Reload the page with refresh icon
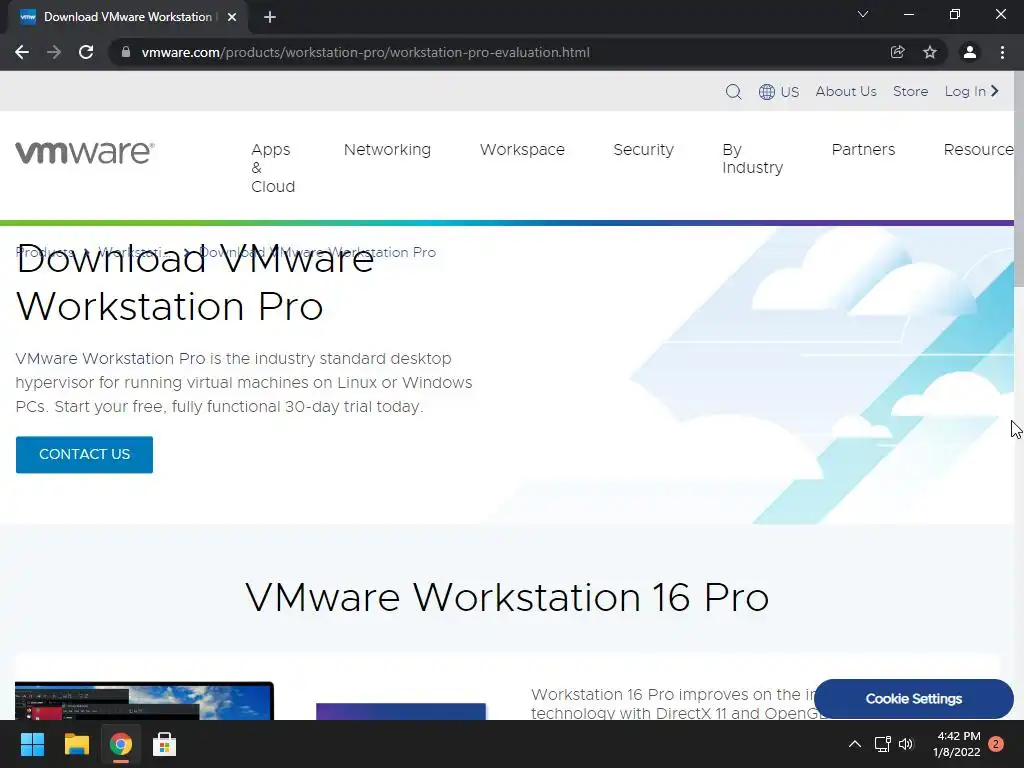The width and height of the screenshot is (1024, 768). (x=86, y=52)
